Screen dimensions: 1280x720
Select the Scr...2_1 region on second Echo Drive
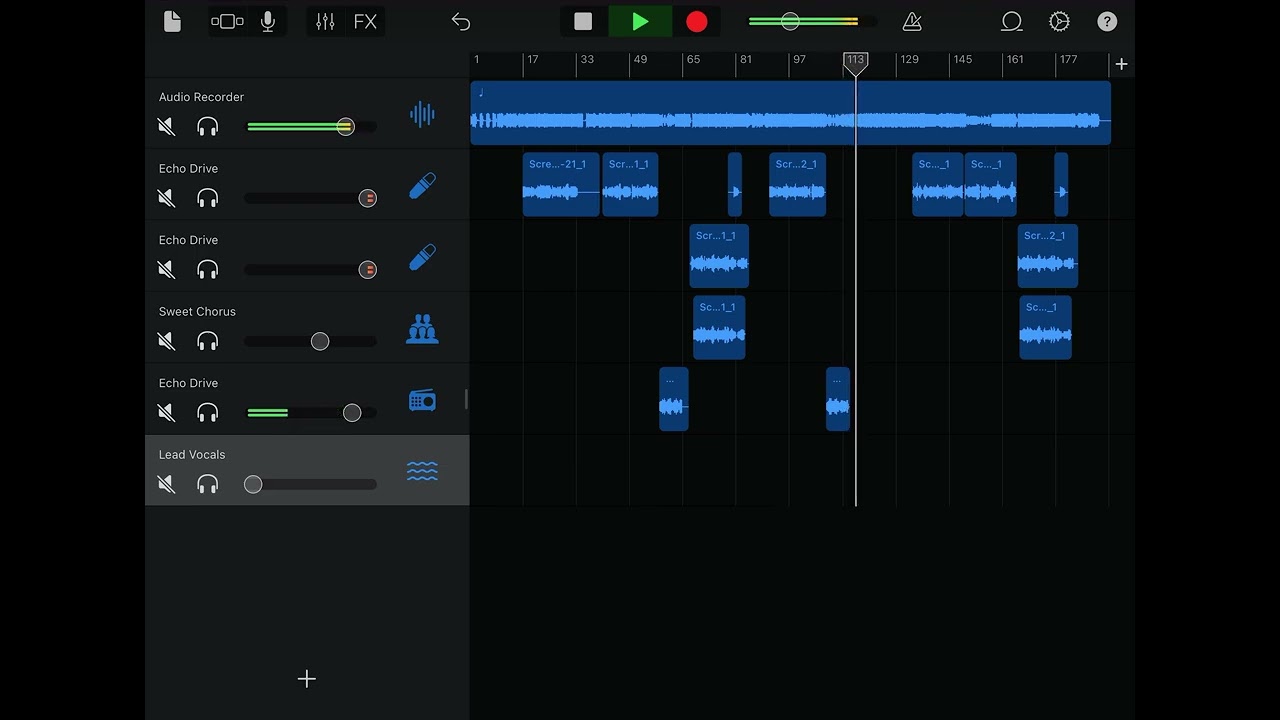(x=1047, y=256)
